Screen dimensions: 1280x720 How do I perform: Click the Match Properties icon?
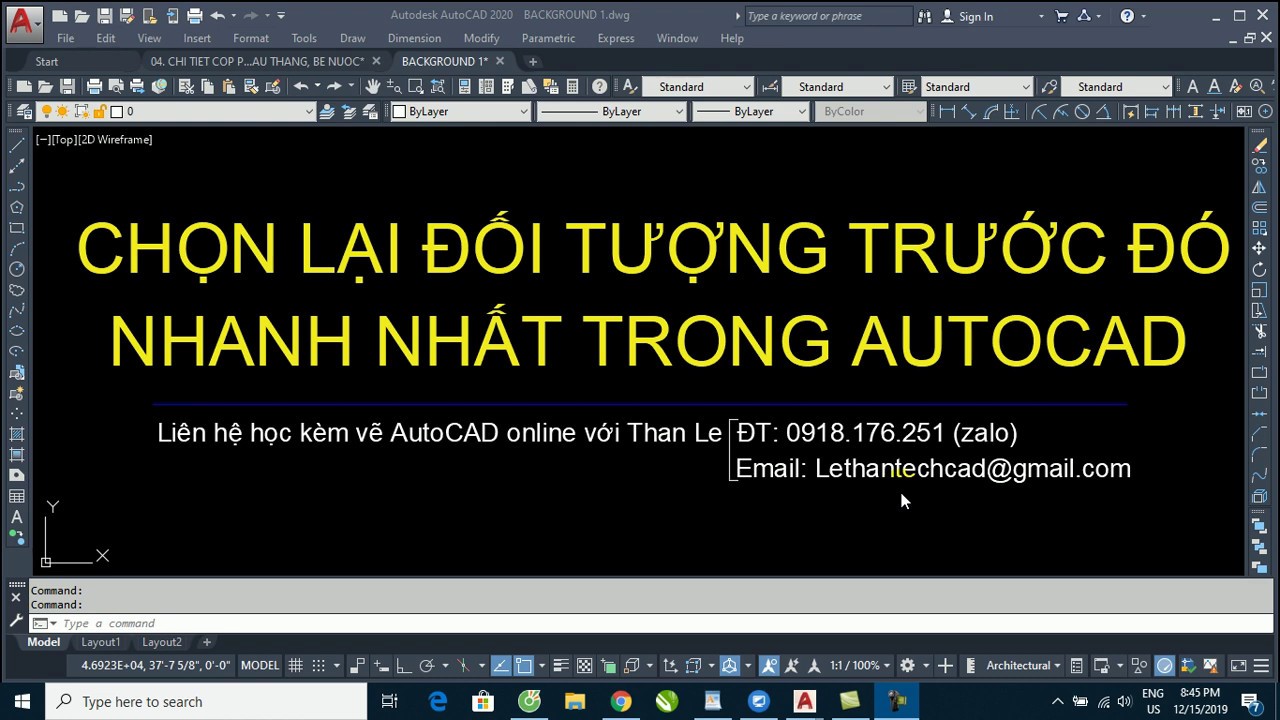(x=251, y=86)
